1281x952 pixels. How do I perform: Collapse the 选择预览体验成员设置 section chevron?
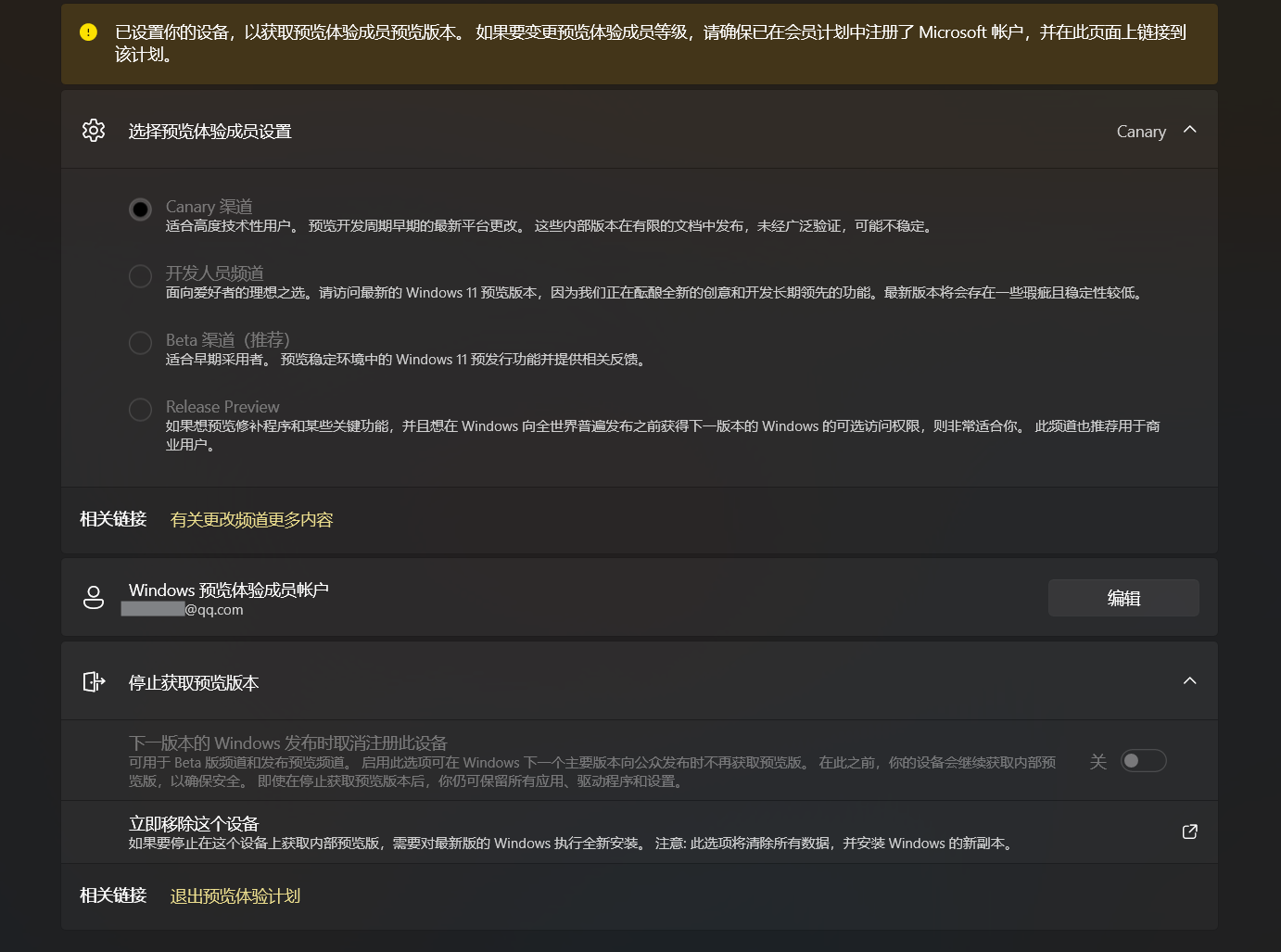pyautogui.click(x=1190, y=130)
